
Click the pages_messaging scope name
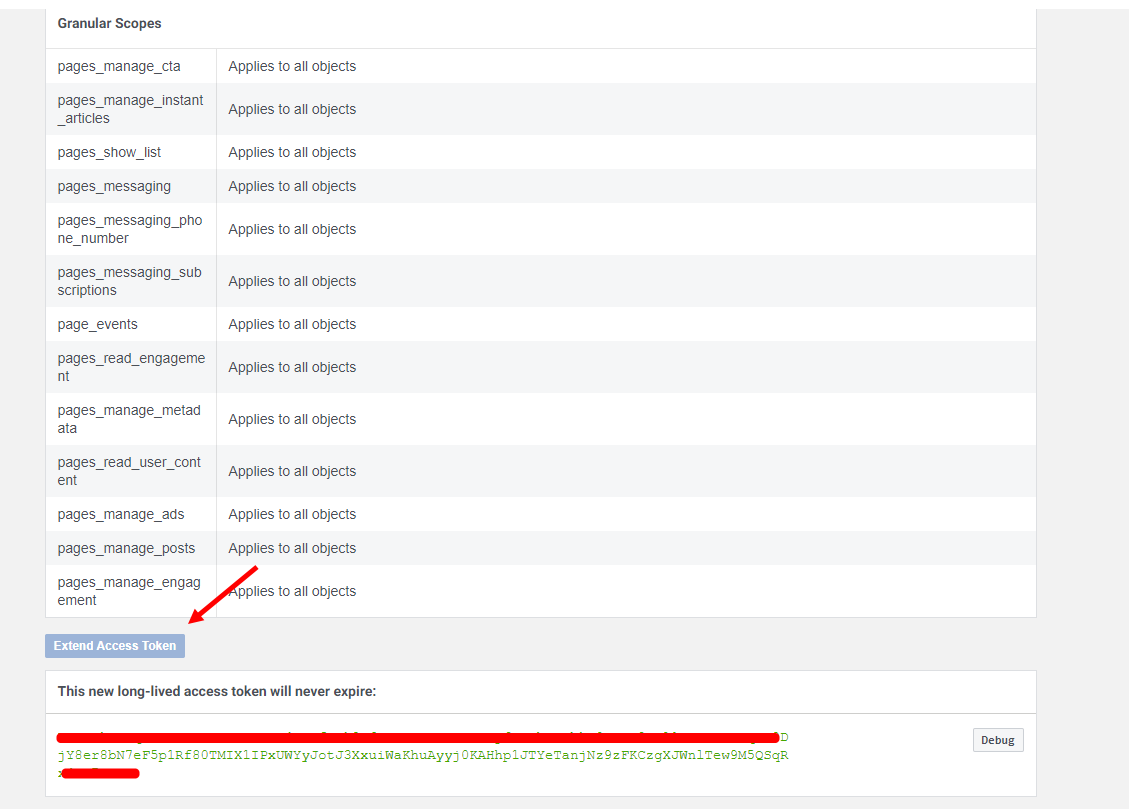pyautogui.click(x=114, y=186)
